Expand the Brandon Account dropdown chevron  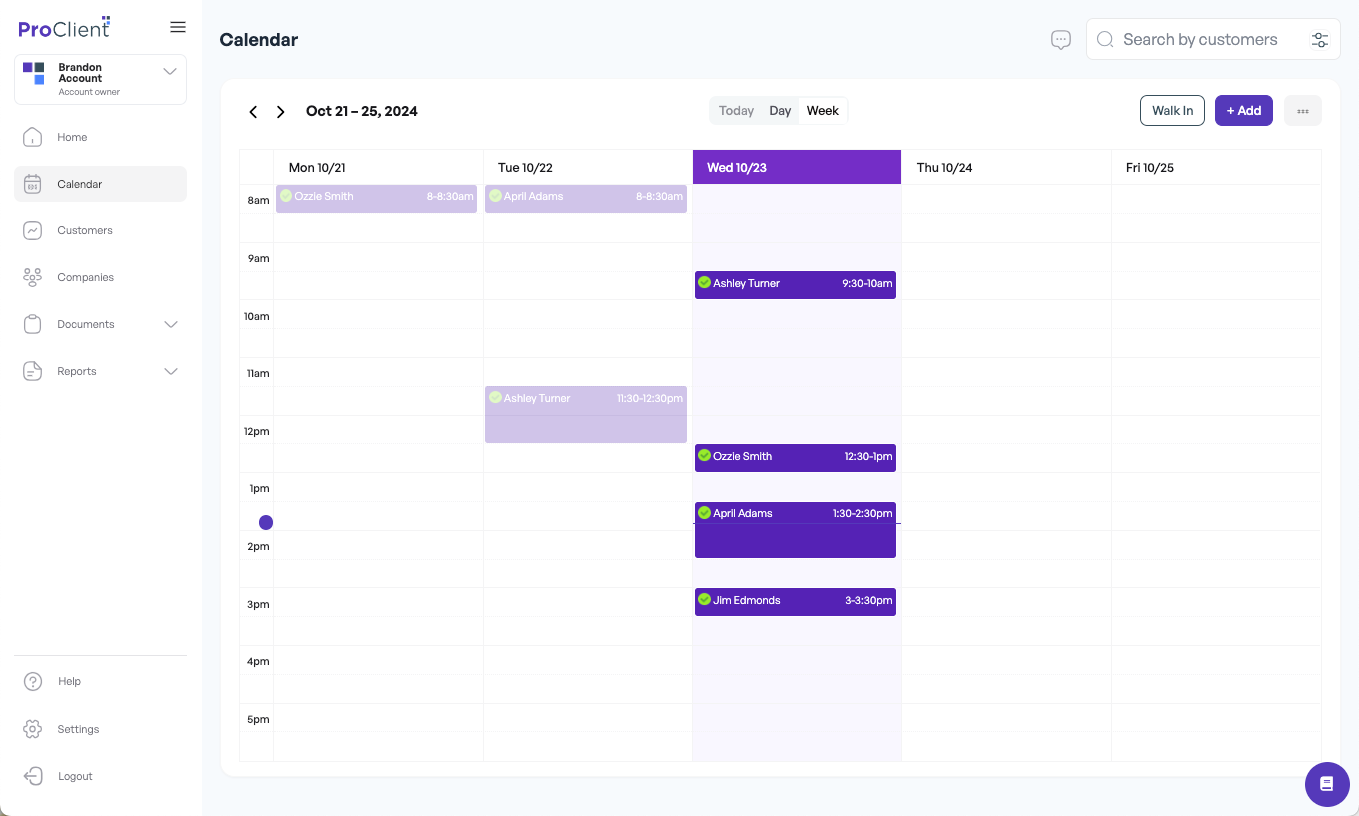coord(170,71)
